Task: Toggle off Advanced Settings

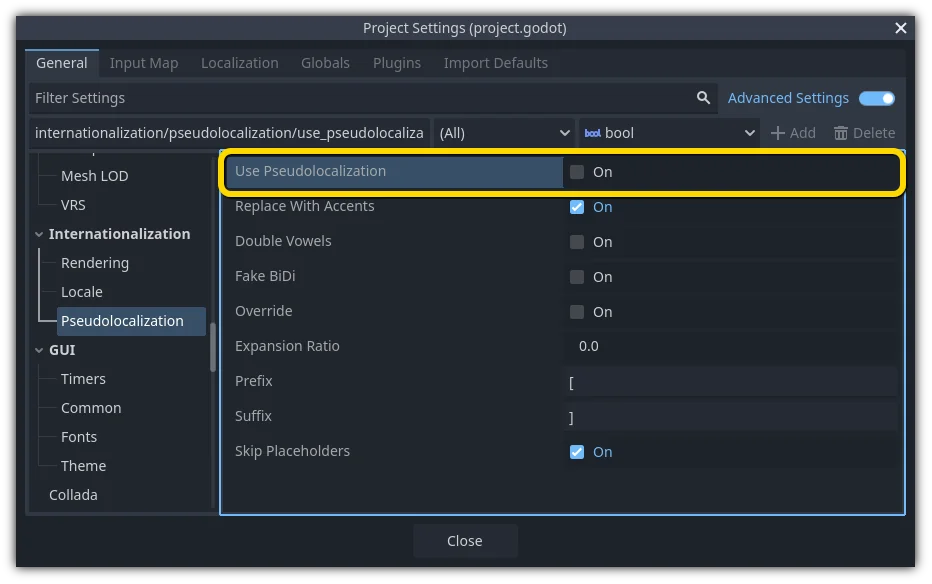Action: click(x=877, y=98)
